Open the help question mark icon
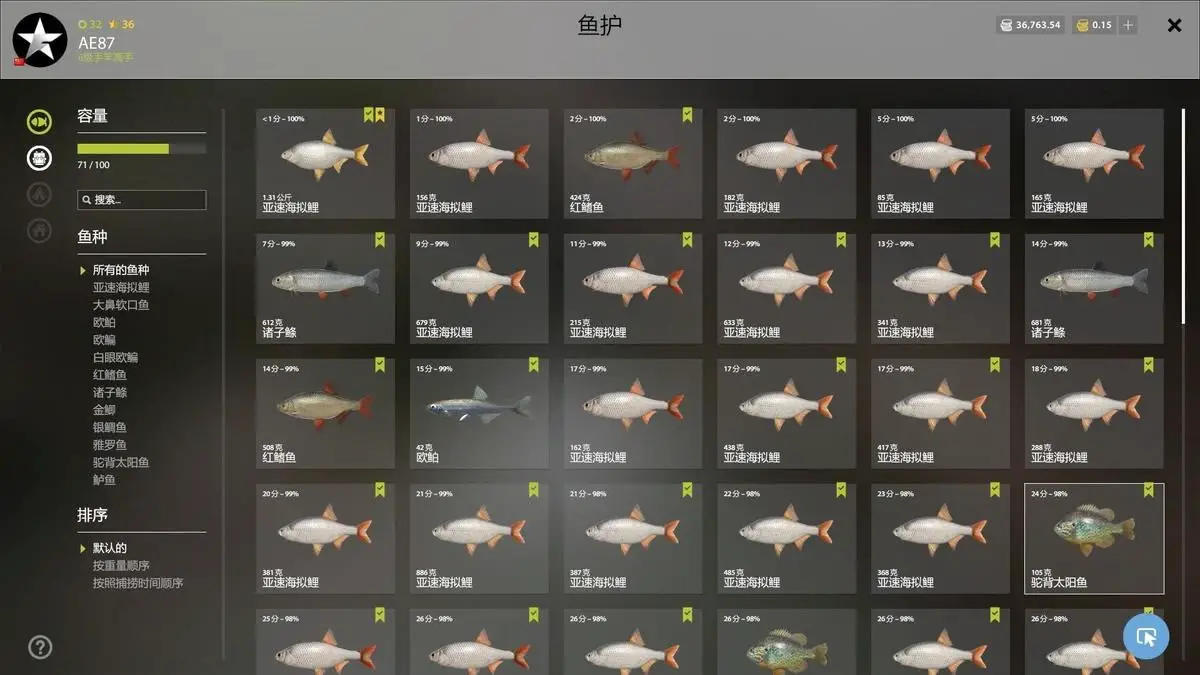Image resolution: width=1200 pixels, height=675 pixels. coord(40,647)
